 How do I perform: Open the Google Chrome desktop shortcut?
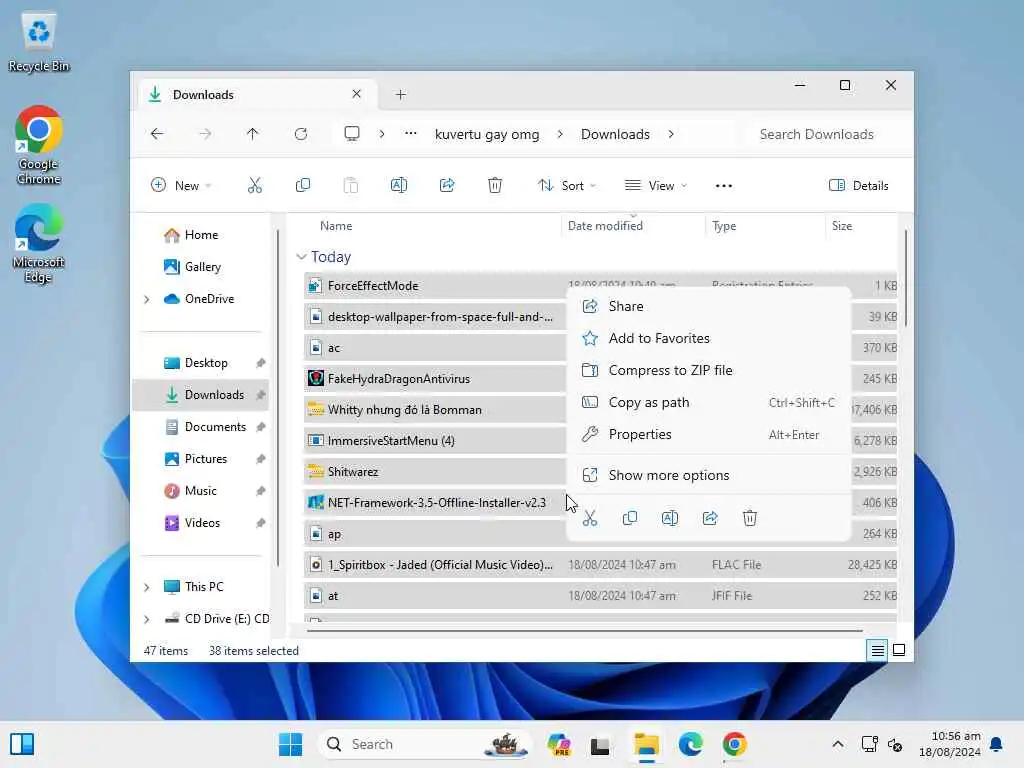39,145
